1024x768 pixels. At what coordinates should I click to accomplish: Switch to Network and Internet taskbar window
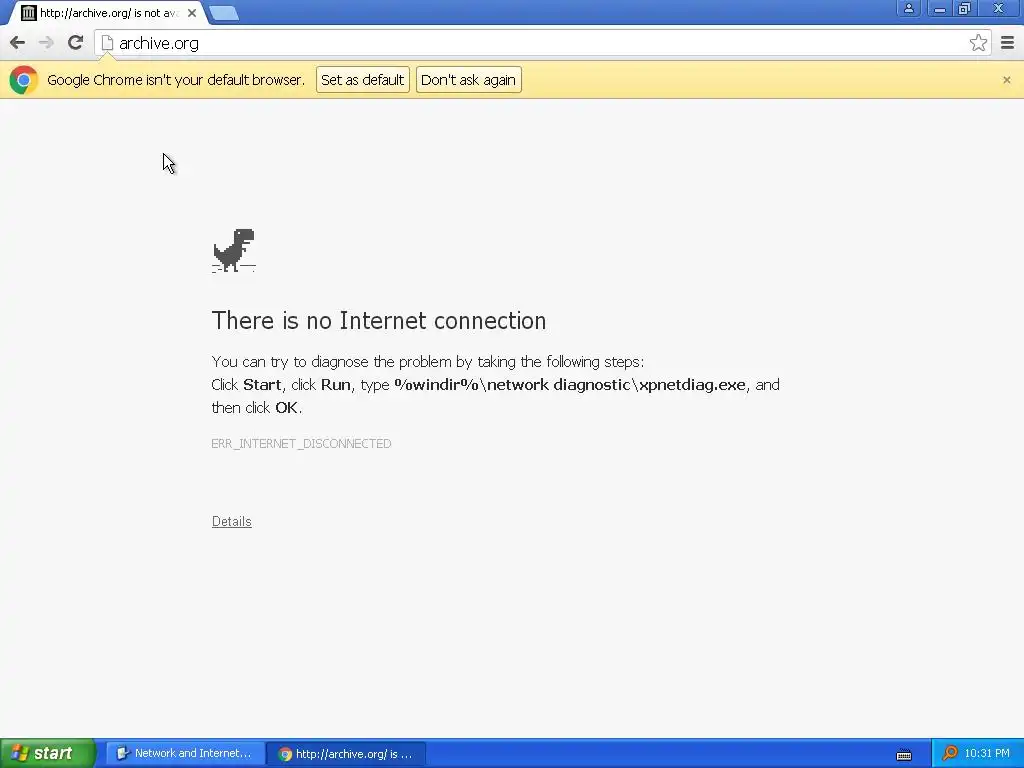185,753
